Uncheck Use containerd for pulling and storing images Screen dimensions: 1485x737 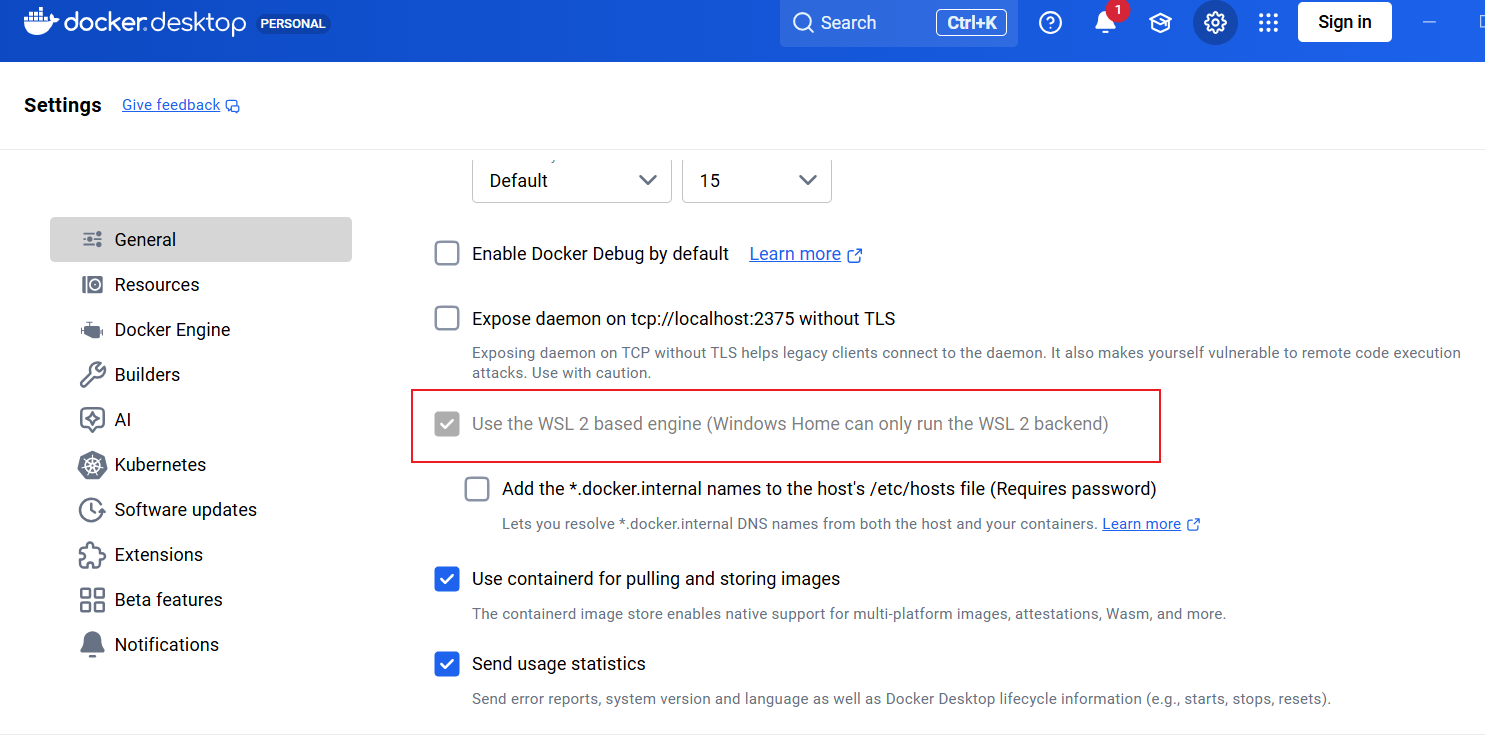(447, 579)
